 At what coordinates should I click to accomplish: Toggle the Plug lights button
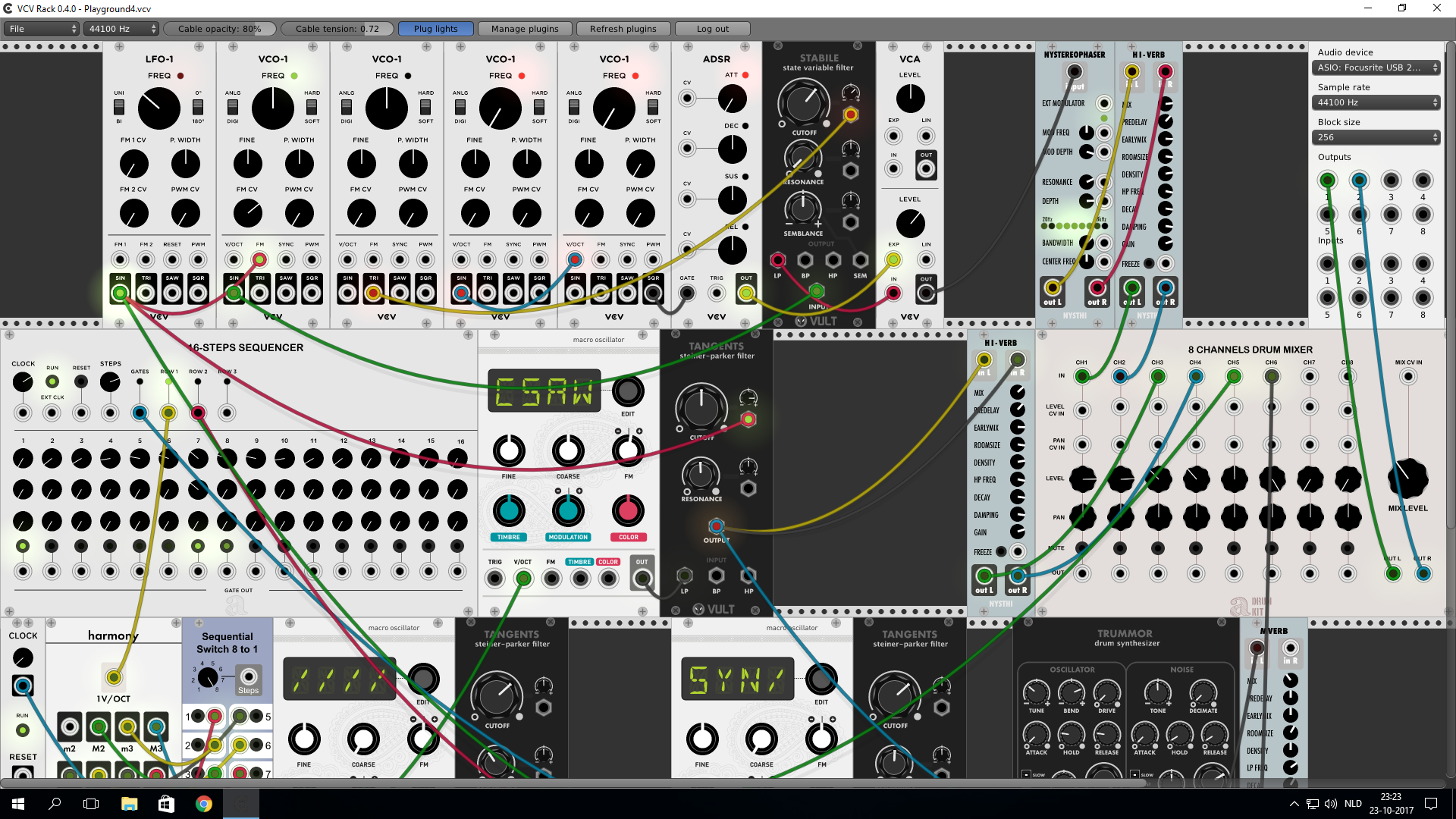pyautogui.click(x=436, y=29)
